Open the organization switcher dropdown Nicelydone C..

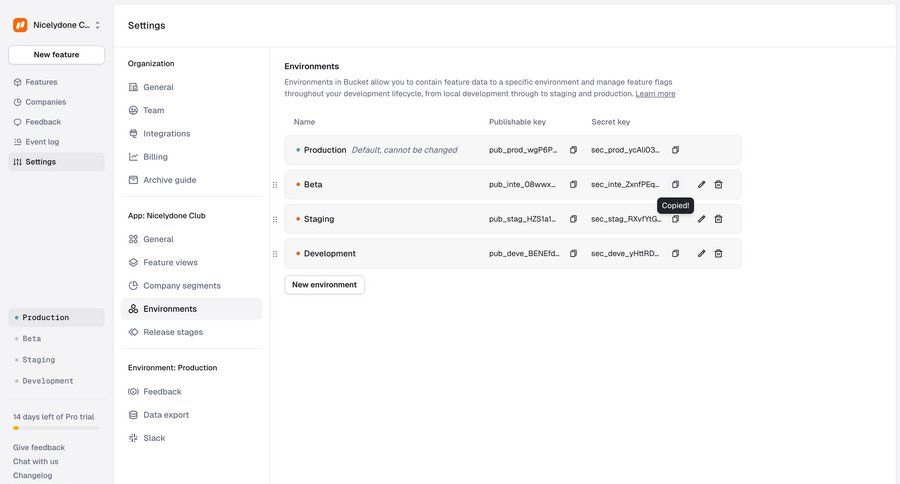point(57,25)
